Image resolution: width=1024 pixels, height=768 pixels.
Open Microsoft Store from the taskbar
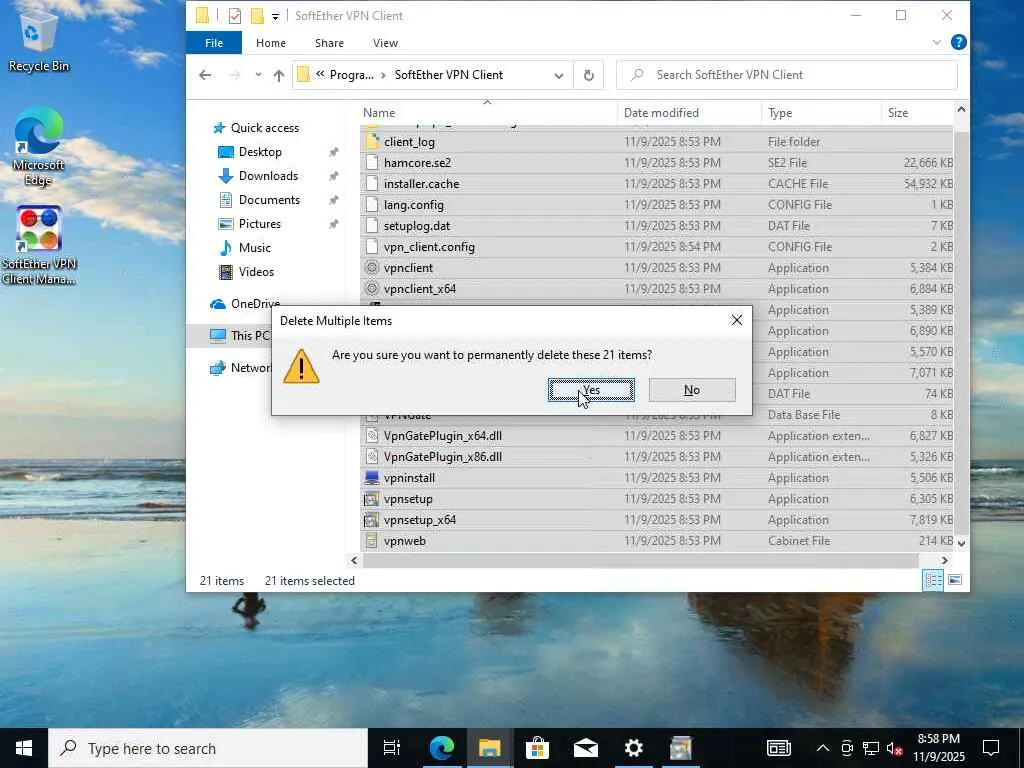click(537, 748)
